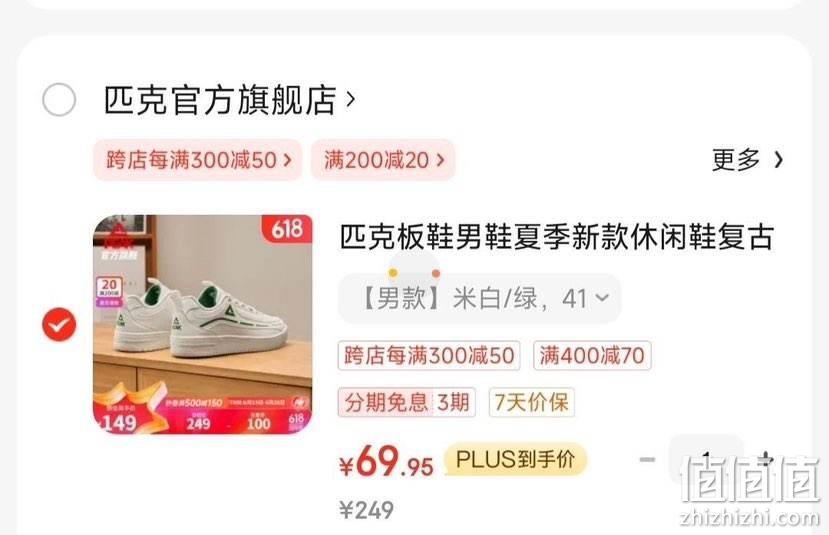Viewport: 829px width, 535px height.
Task: Tap the 满400减70 promotion tag
Action: point(592,355)
